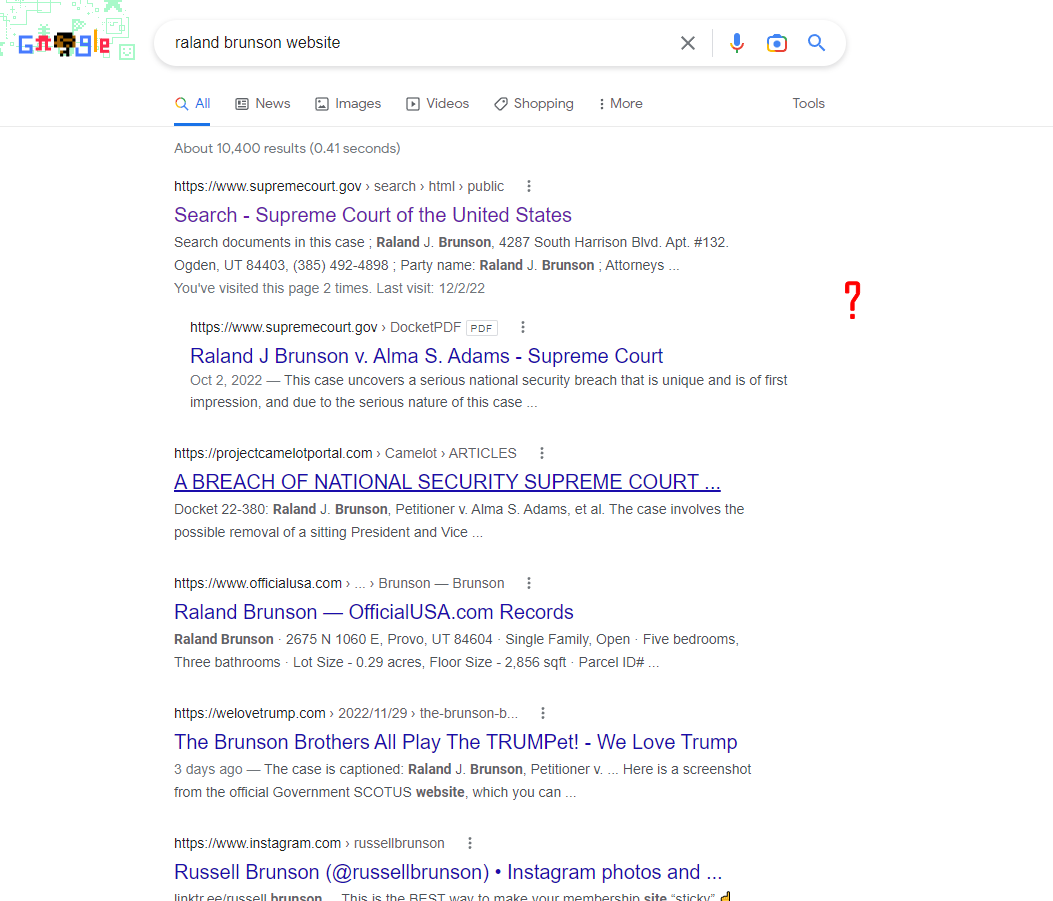Click 'Docket 22-380' snippet text
The image size is (1053, 901).
pos(221,509)
